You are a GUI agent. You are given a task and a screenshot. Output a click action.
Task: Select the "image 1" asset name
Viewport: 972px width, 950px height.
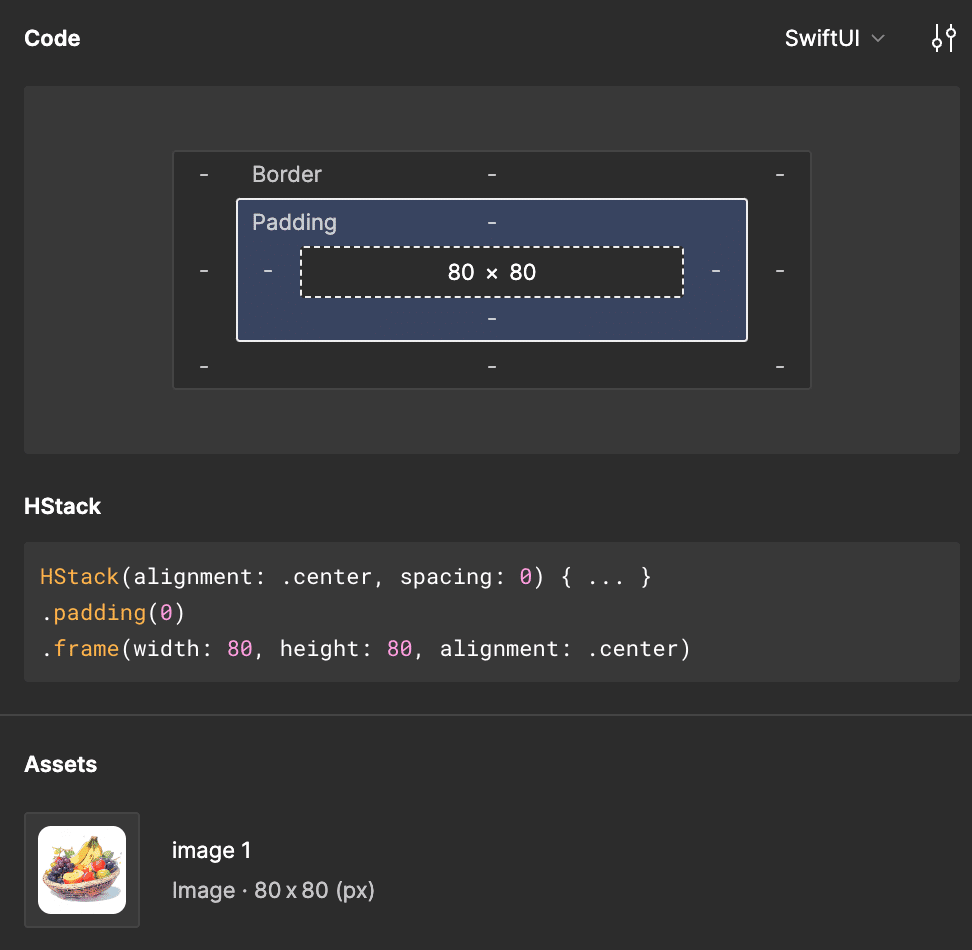click(211, 851)
